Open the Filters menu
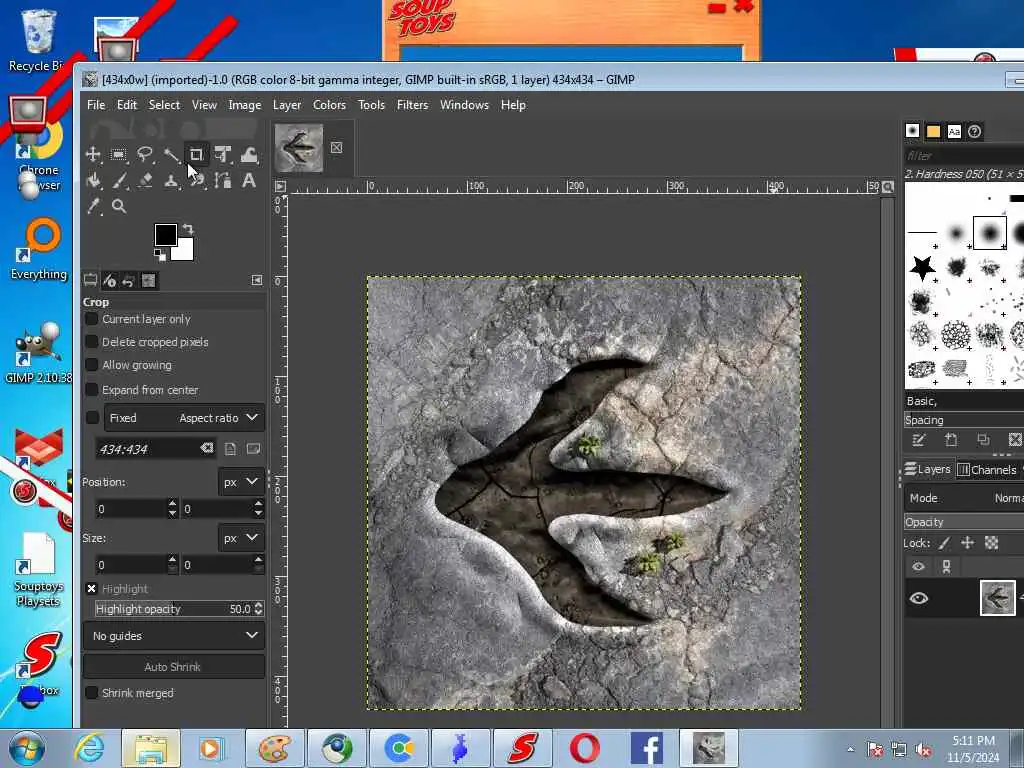1024x768 pixels. [412, 104]
